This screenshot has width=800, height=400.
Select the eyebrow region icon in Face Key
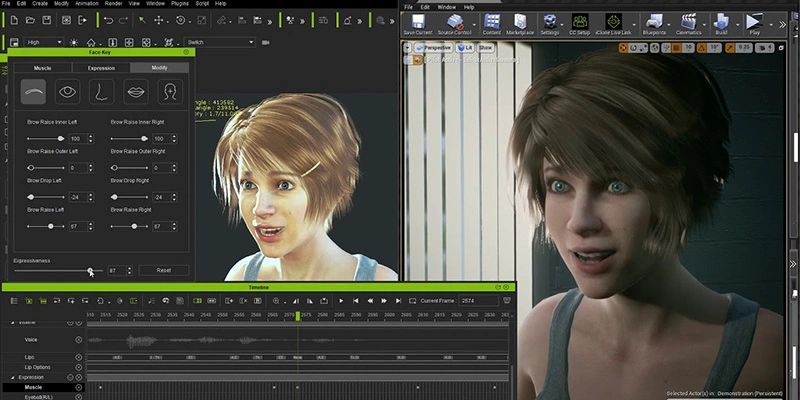coord(33,92)
